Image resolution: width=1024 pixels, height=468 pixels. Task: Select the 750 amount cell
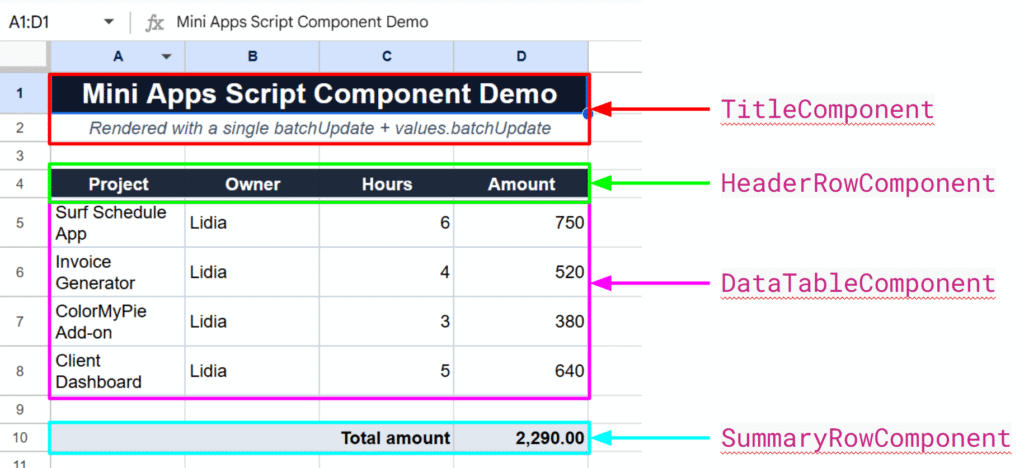(x=520, y=223)
